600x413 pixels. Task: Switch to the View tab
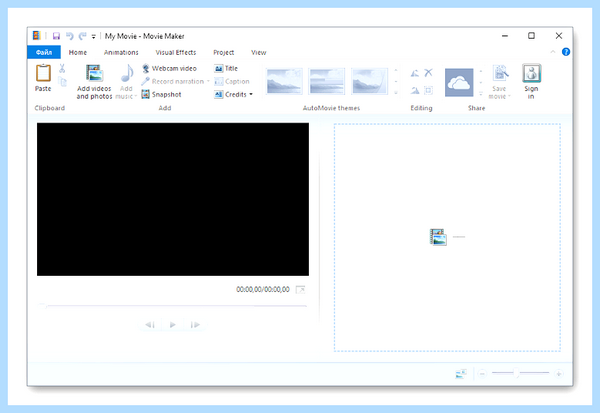259,52
